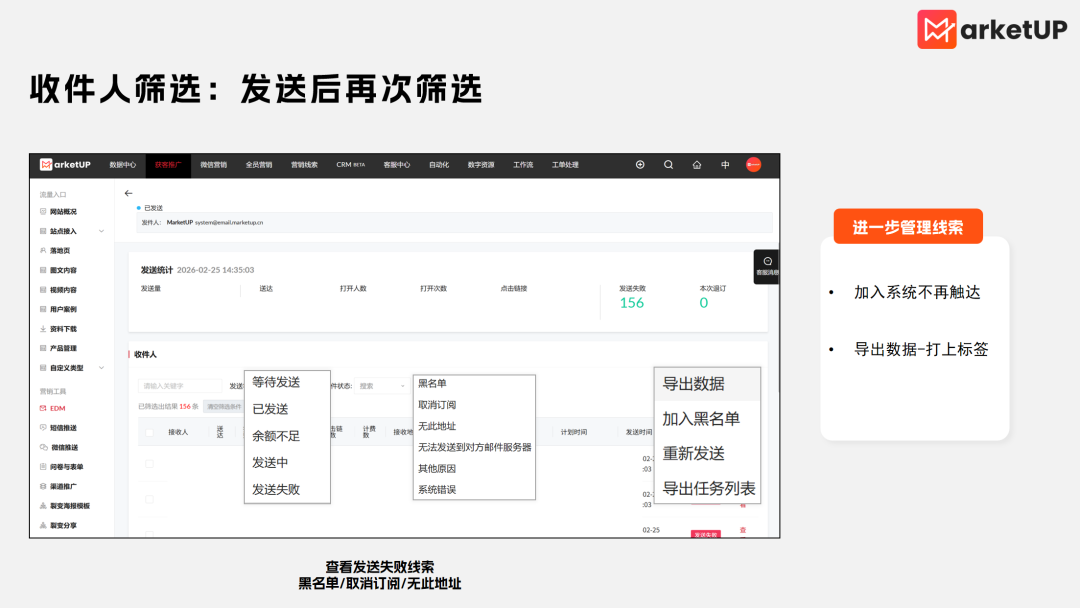
Task: Open the 邮件状态 search dropdown
Action: click(382, 385)
